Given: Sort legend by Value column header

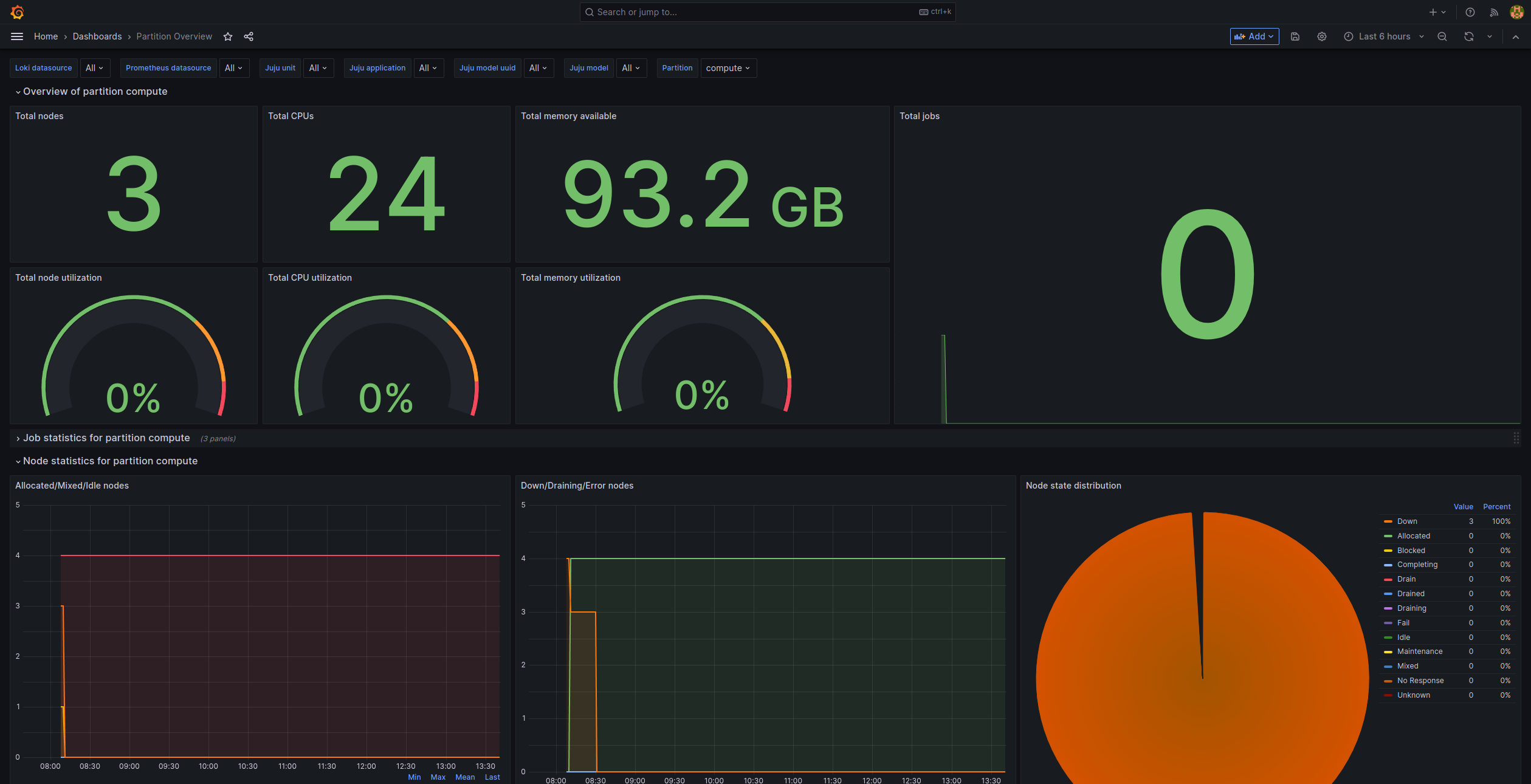Looking at the screenshot, I should tap(1463, 507).
